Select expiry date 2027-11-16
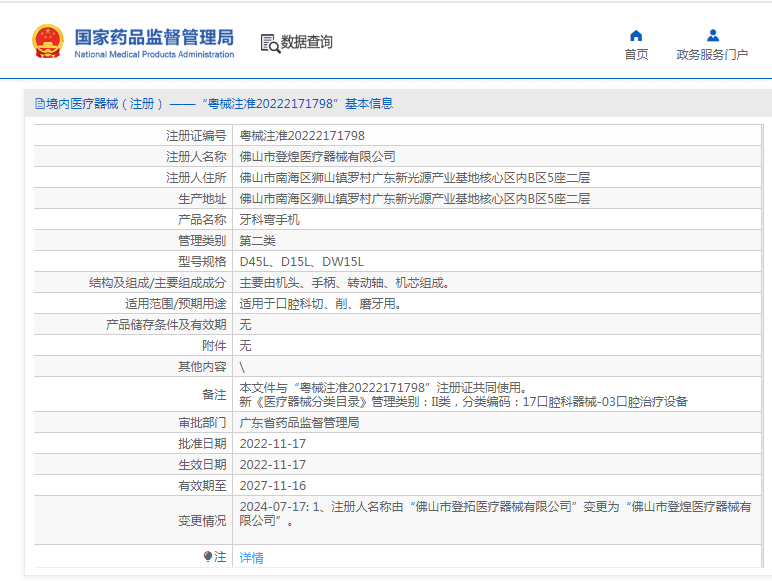Screen dimensions: 772x581 click(273, 485)
